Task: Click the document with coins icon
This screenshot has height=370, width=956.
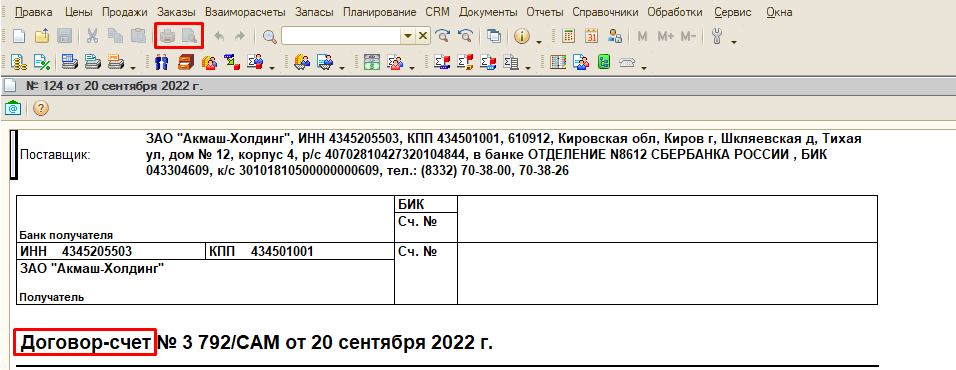Action: (x=19, y=62)
